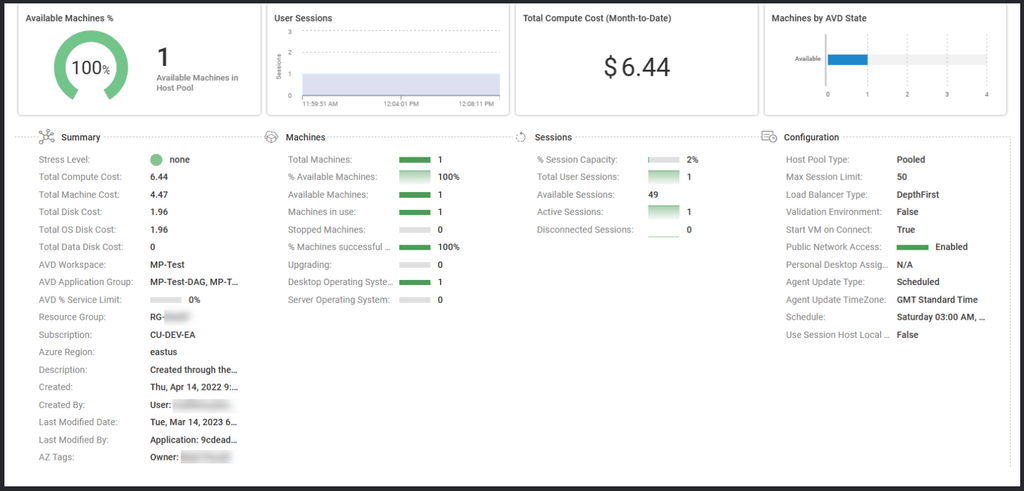The height and width of the screenshot is (491, 1024).
Task: Click the Total Machine Cost value 4.47
Action: pos(159,195)
